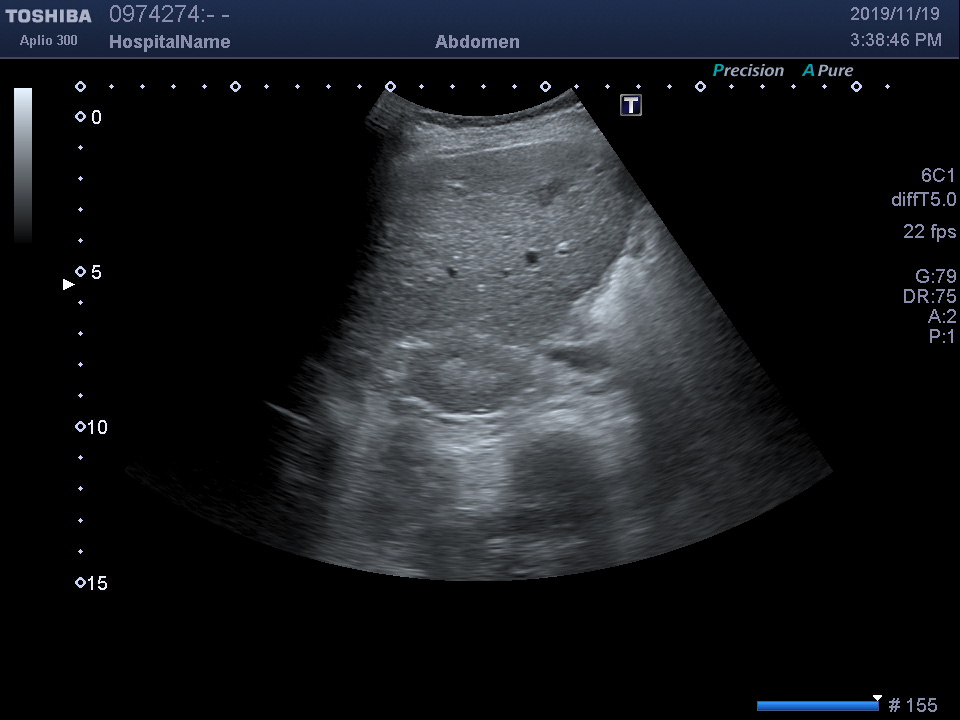
Task: Click the blue cine frame progress bar
Action: (x=817, y=706)
